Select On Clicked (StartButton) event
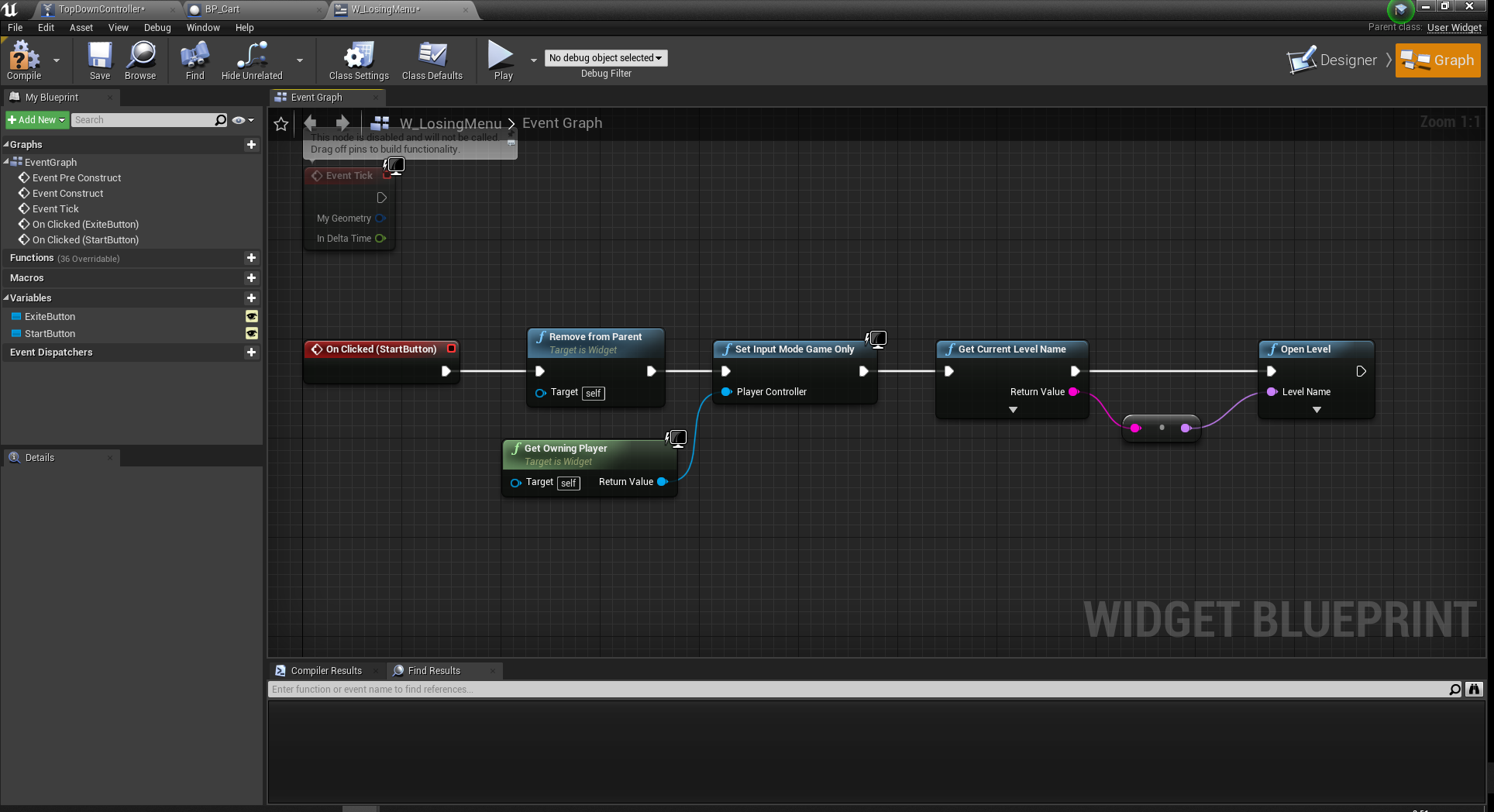1494x812 pixels. (x=85, y=240)
